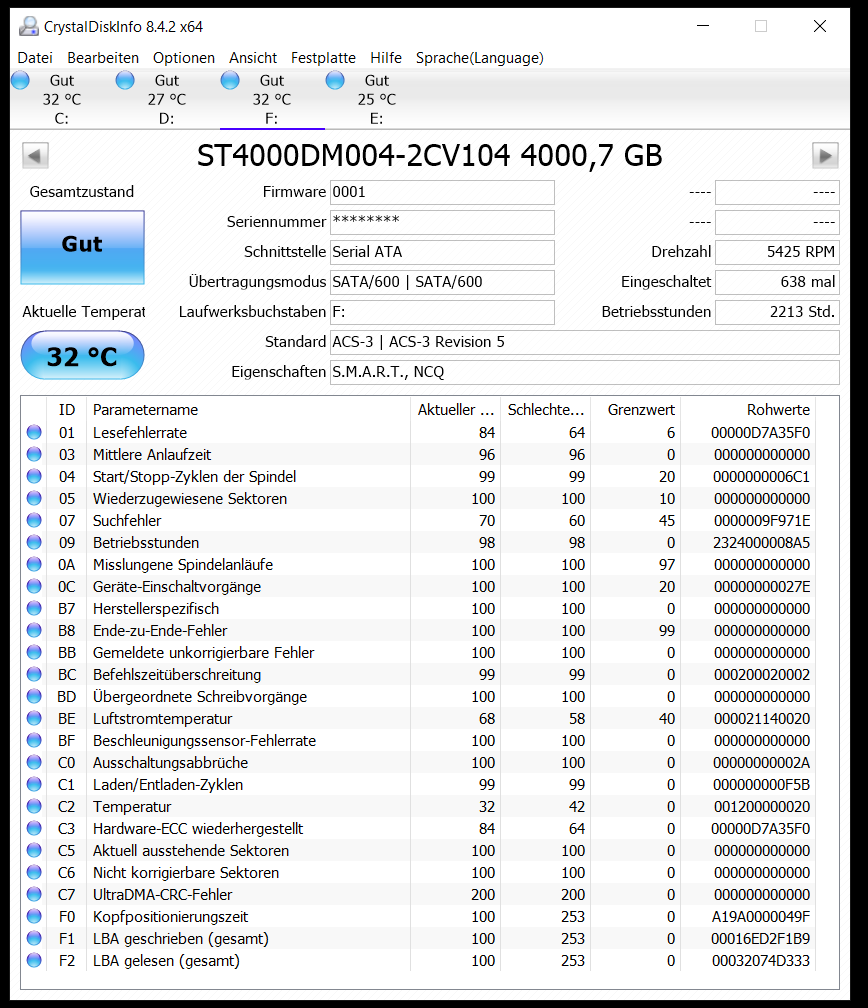Image resolution: width=868 pixels, height=1008 pixels.
Task: Open the Optionen menu
Action: [184, 58]
